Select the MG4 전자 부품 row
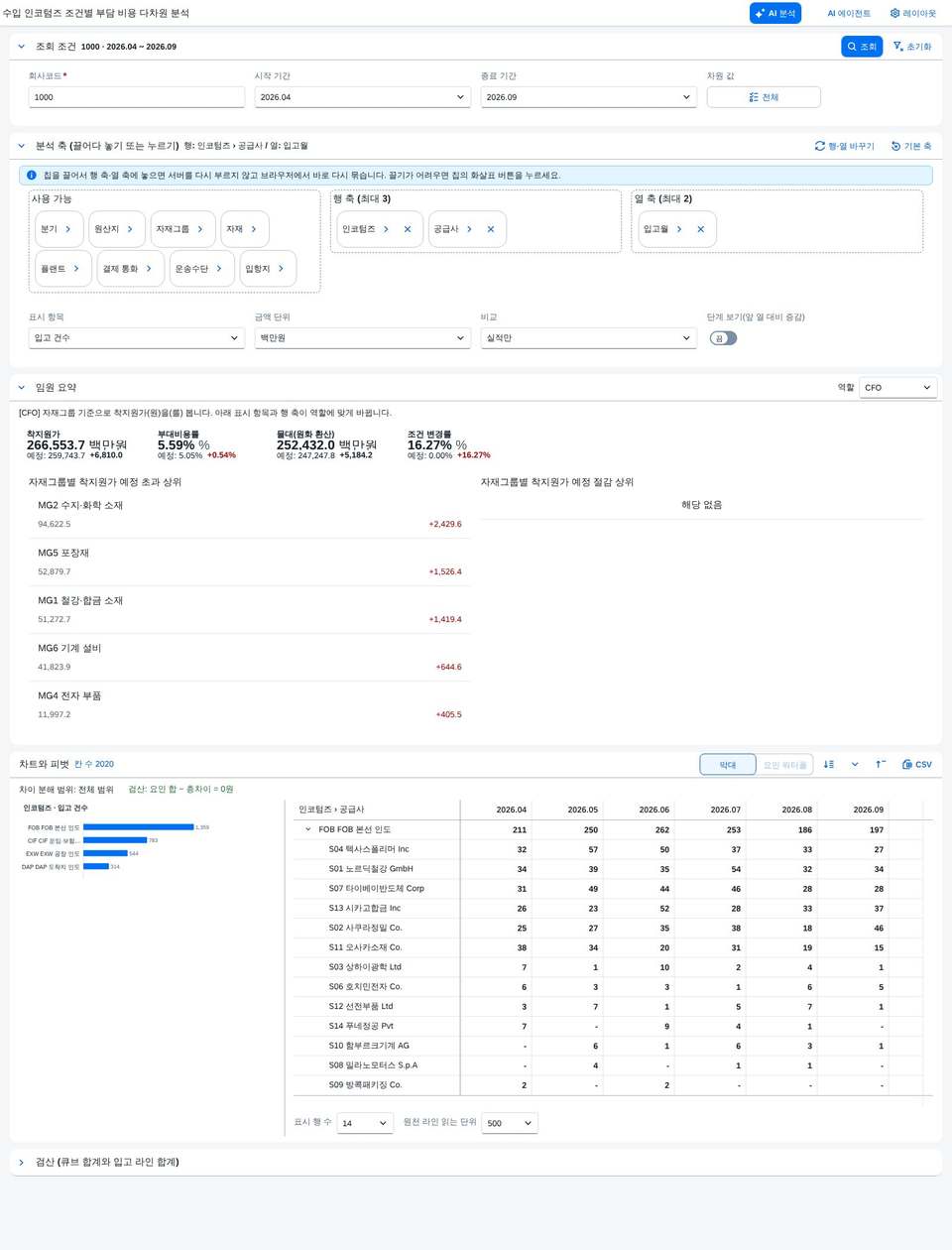 click(249, 705)
